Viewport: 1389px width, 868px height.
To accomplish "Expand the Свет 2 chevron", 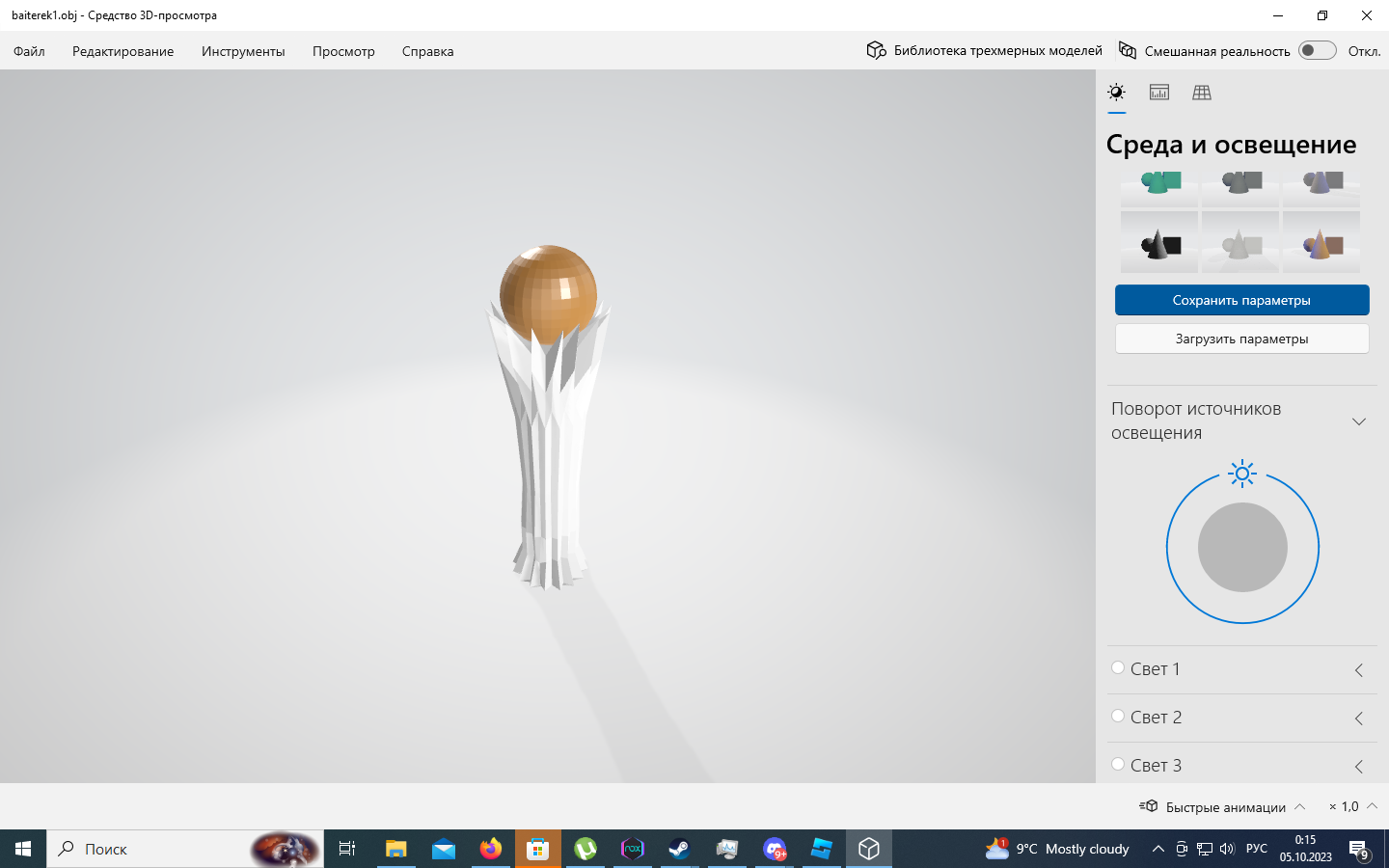I will (1359, 718).
